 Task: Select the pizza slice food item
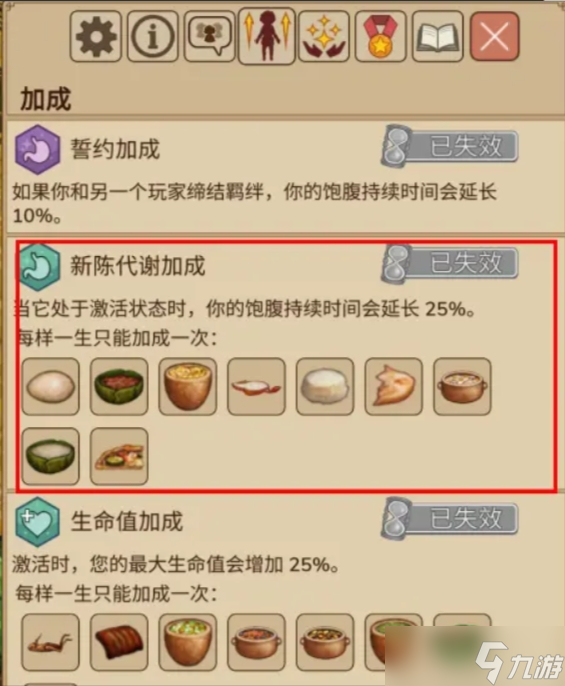pos(119,457)
